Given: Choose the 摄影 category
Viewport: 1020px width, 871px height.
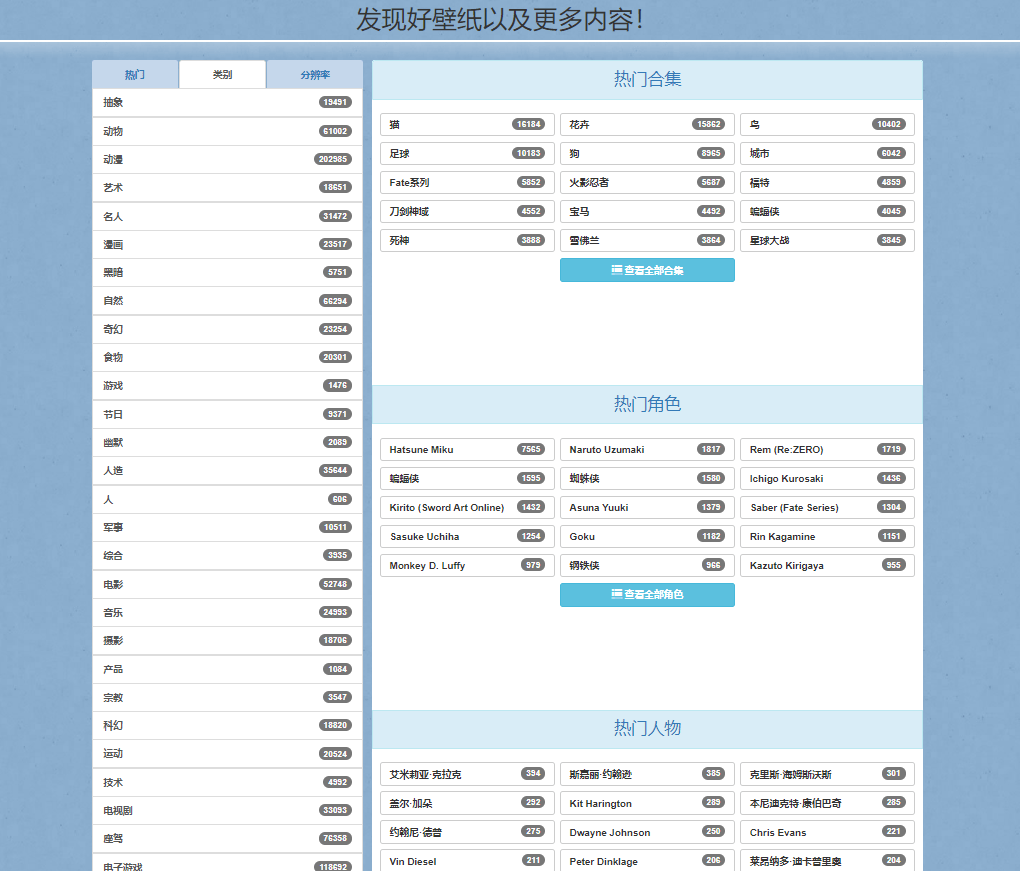Looking at the screenshot, I should pos(227,641).
